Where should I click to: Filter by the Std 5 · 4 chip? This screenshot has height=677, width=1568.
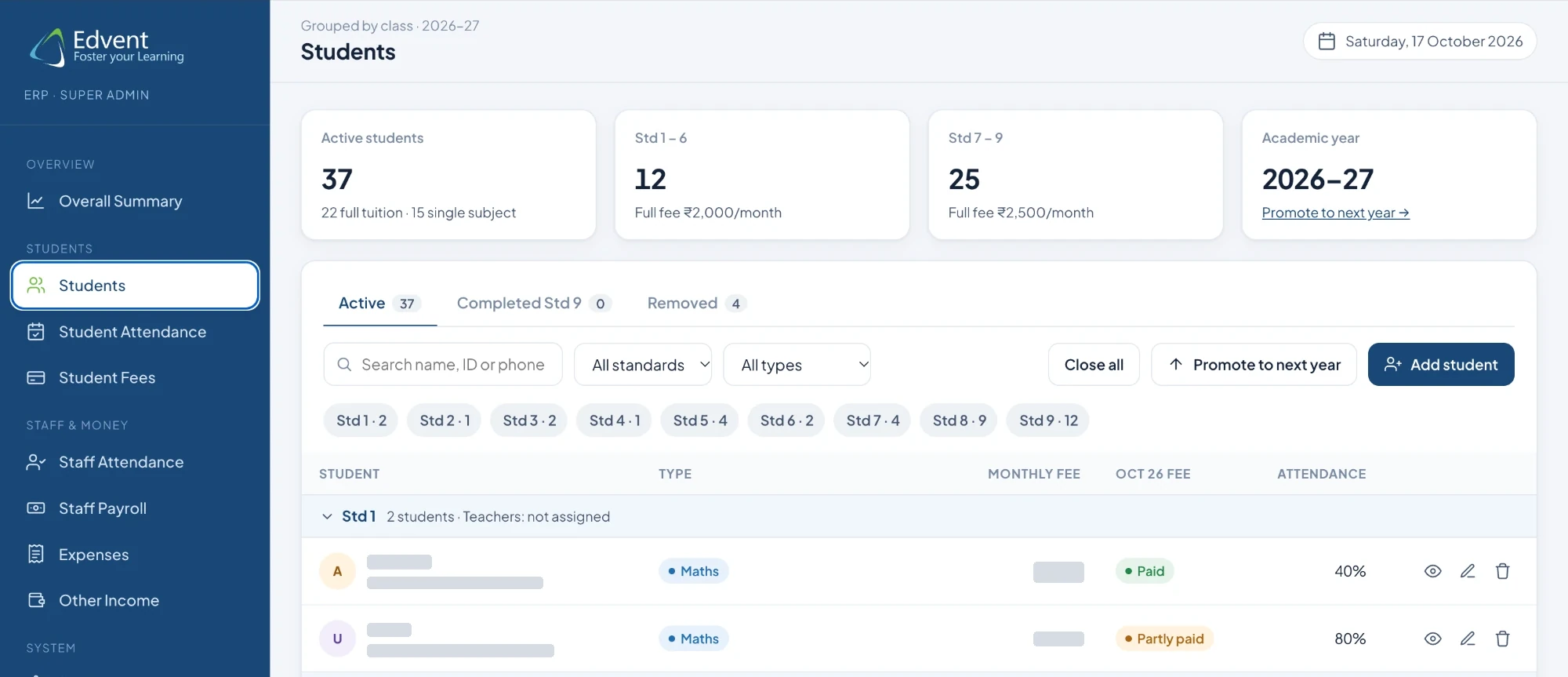700,420
